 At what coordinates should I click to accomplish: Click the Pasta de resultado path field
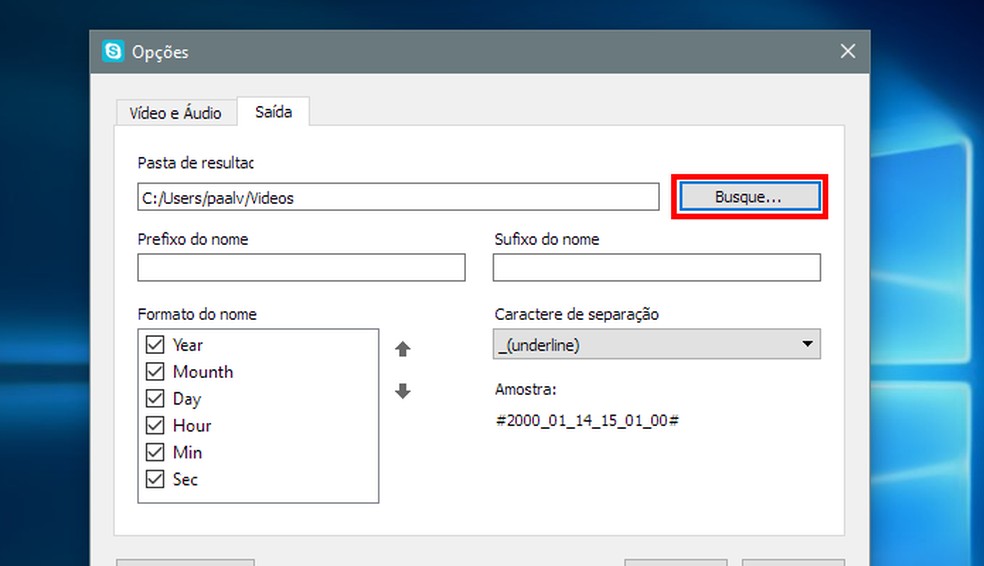(398, 197)
